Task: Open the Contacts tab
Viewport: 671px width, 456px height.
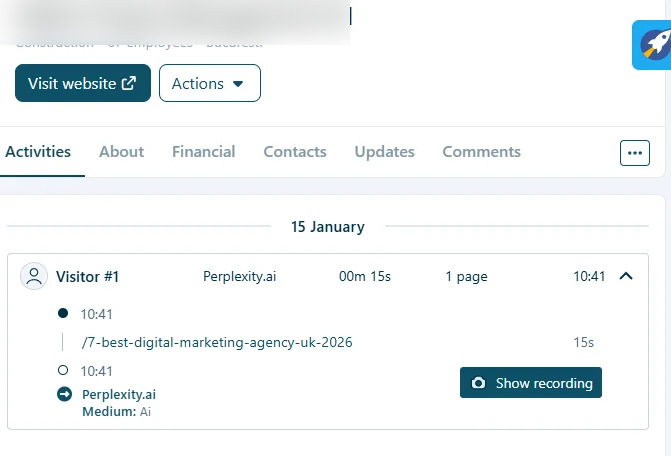Action: (x=295, y=152)
